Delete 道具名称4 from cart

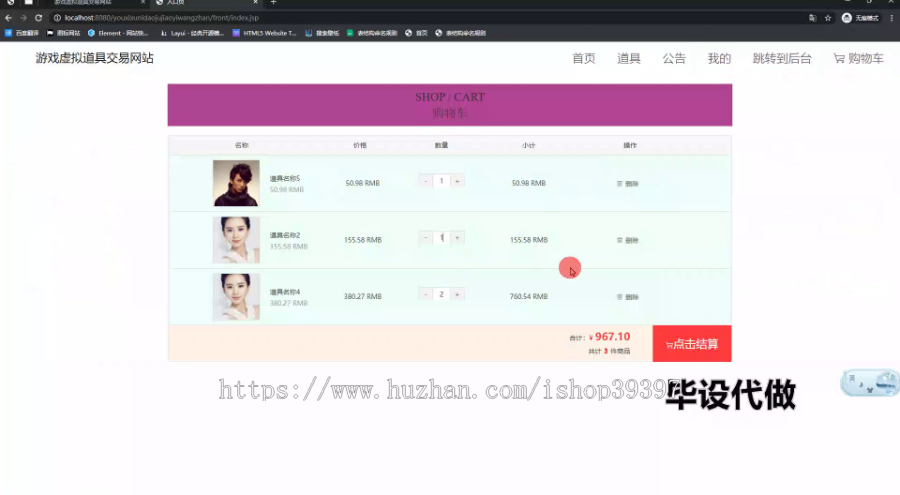click(x=627, y=297)
